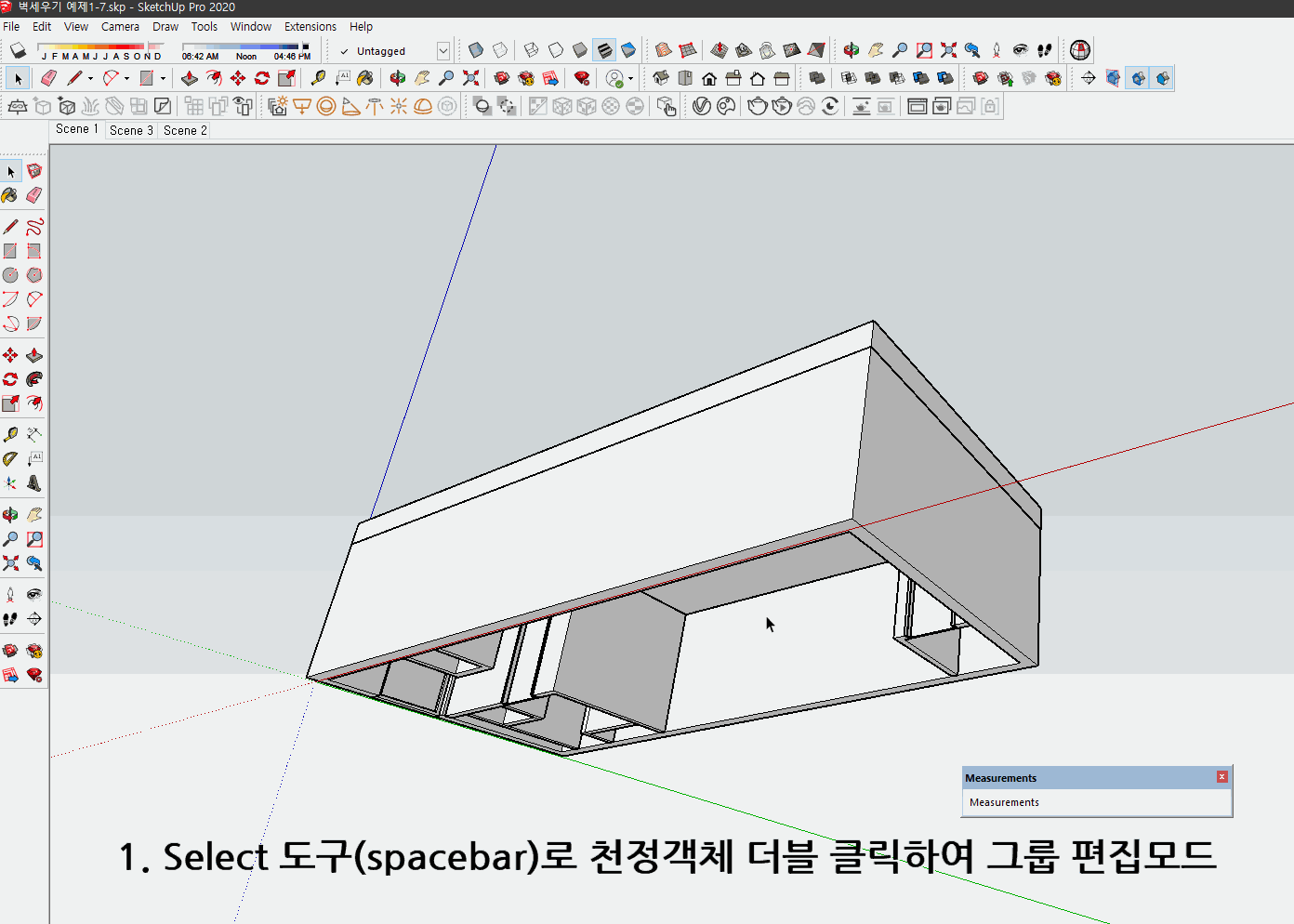Screen dimensions: 1294x924
Task: Expand the line tool dropdown arrow
Action: [90, 79]
